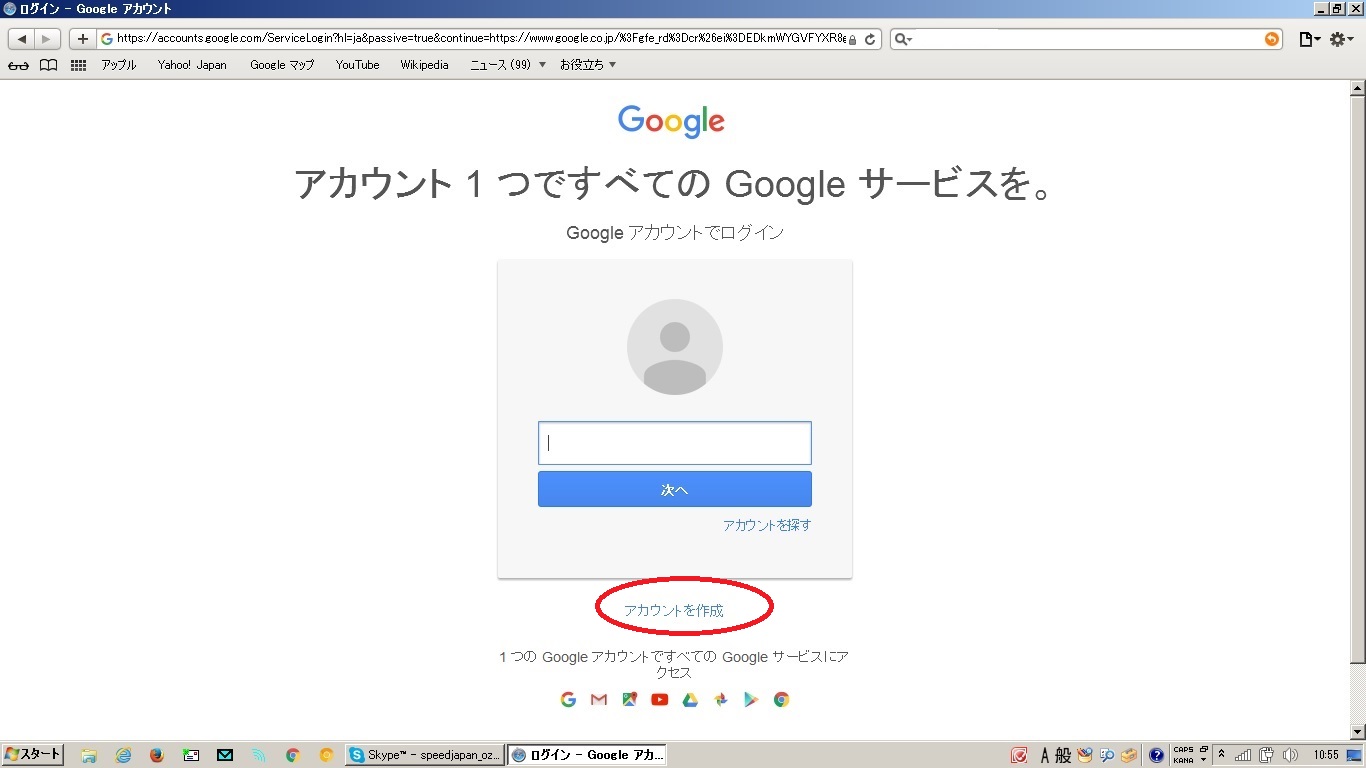Screen dimensions: 1366x768
Task: Click the ログイン - Google taskbar button
Action: coord(587,756)
